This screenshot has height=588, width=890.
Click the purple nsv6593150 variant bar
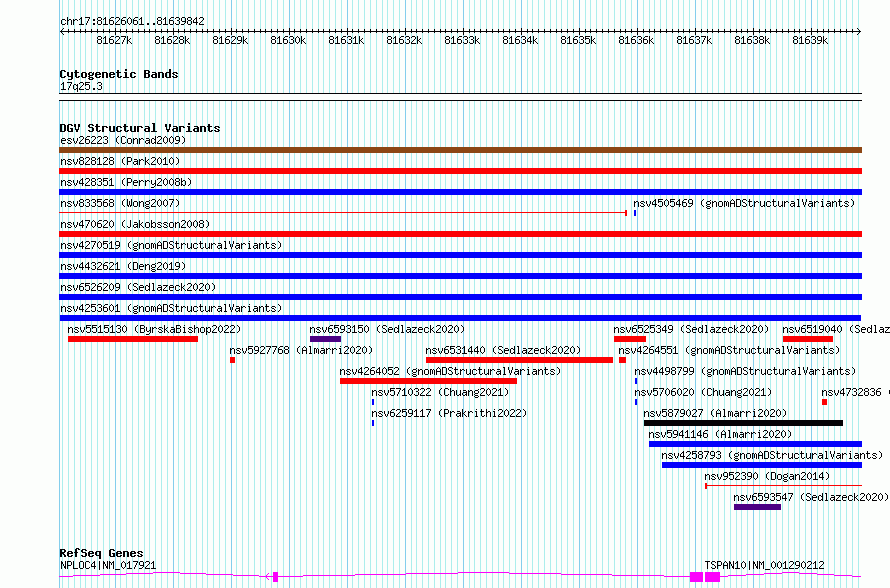click(326, 339)
